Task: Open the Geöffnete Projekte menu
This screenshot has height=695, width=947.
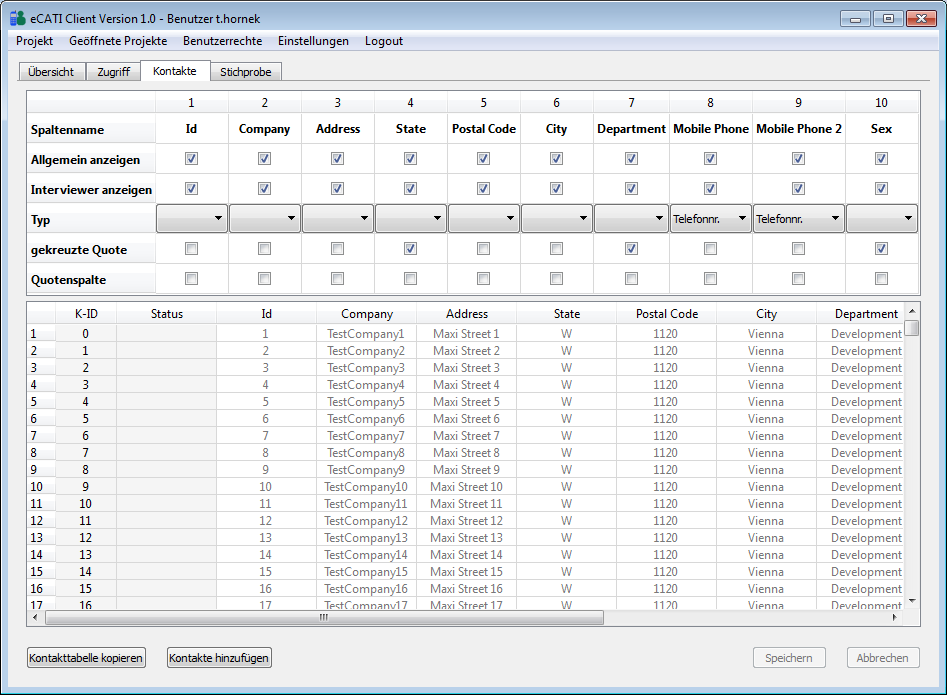Action: (x=118, y=41)
